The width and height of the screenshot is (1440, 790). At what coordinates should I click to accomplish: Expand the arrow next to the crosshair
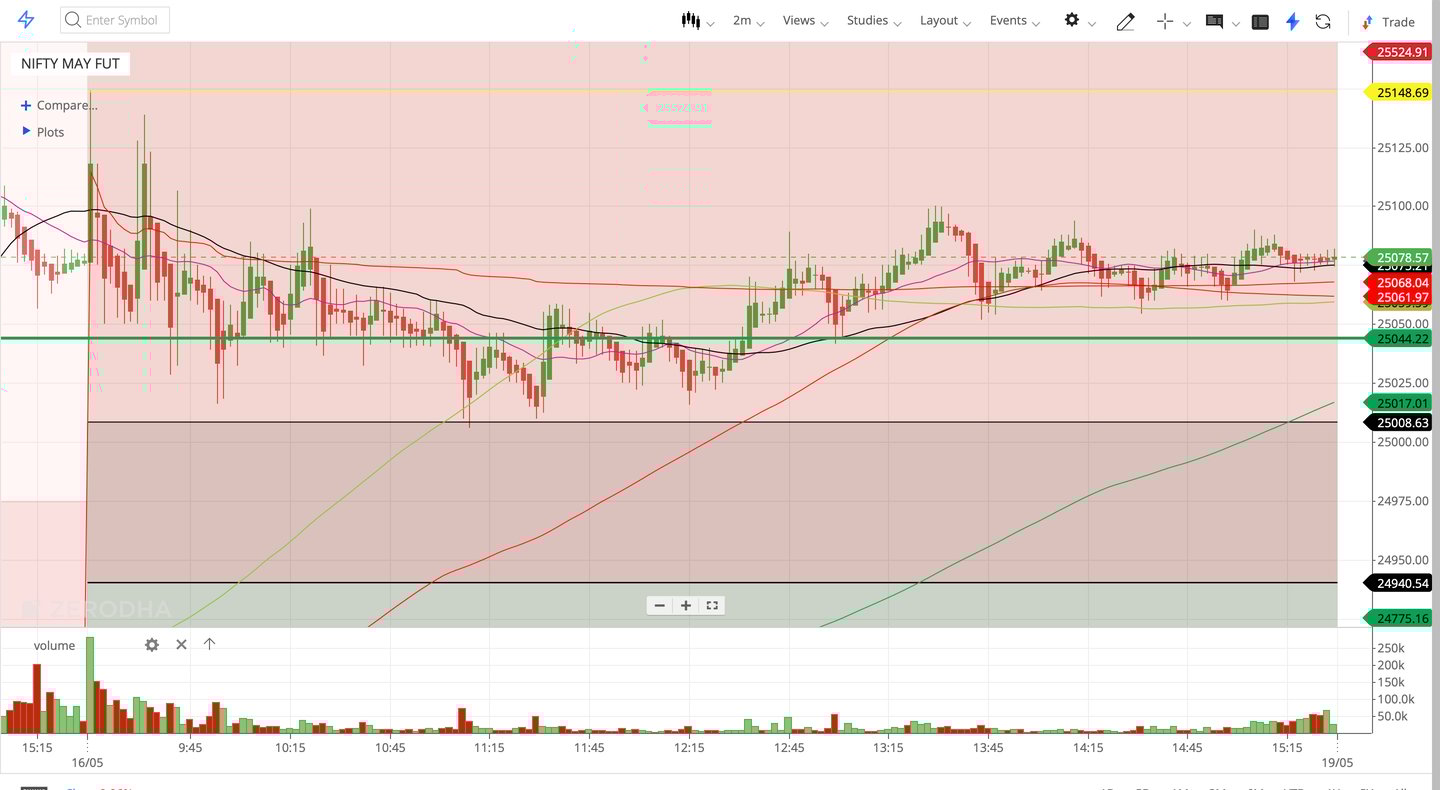tap(1187, 23)
